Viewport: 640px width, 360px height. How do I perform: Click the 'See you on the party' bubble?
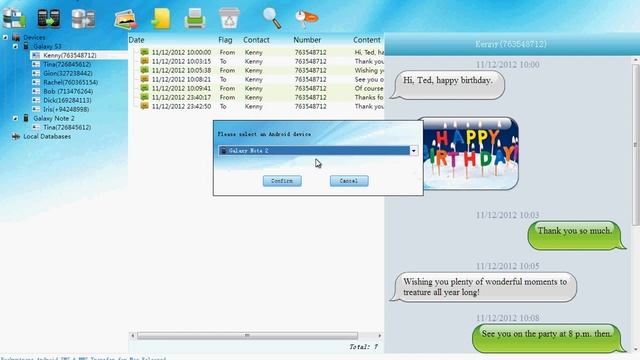pos(548,338)
